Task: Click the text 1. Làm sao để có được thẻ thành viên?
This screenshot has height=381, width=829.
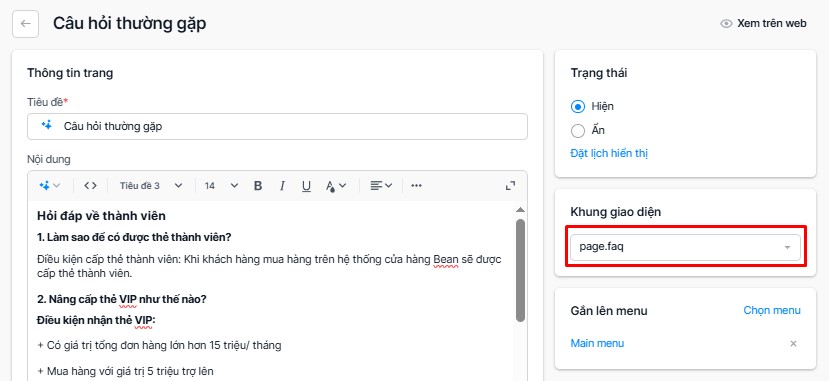Action: [x=134, y=237]
